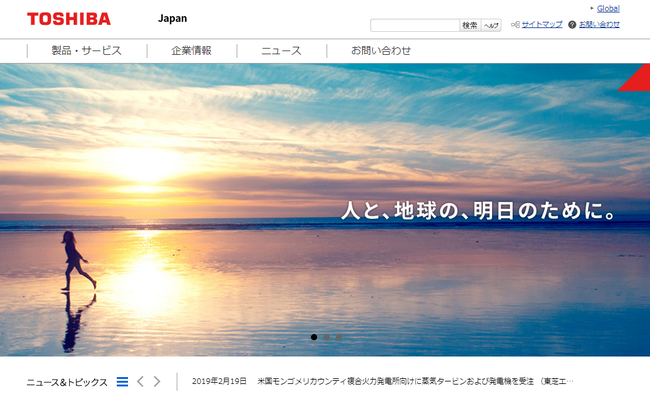
Task: Open the ニュース menu
Action: click(x=281, y=51)
